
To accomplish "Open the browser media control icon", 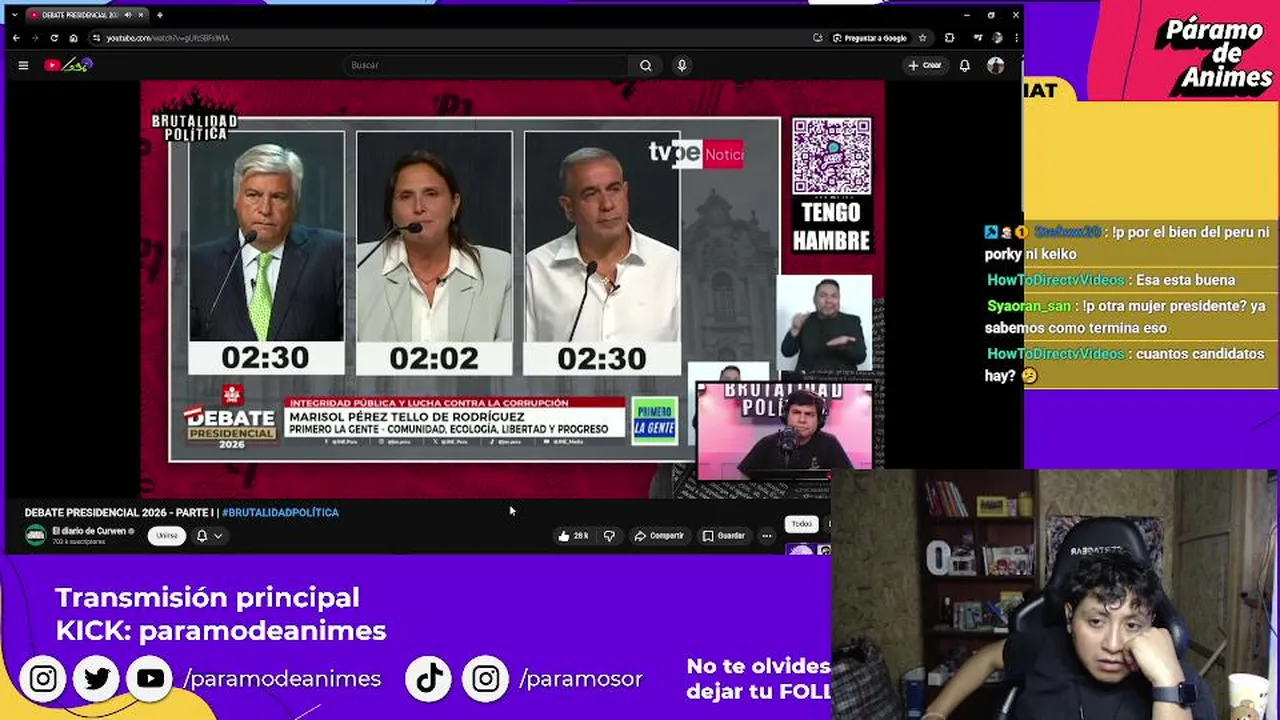I will coord(978,38).
